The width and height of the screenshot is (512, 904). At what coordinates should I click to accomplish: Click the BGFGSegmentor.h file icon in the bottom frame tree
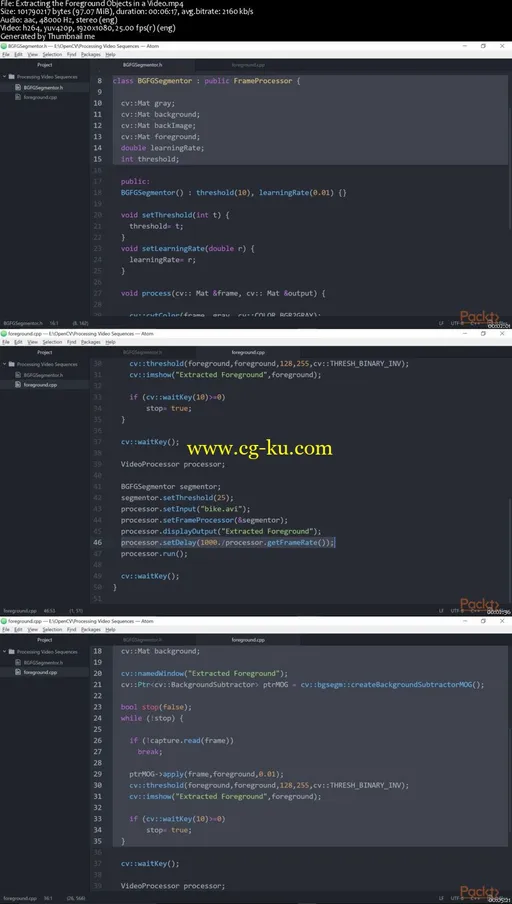click(18, 662)
